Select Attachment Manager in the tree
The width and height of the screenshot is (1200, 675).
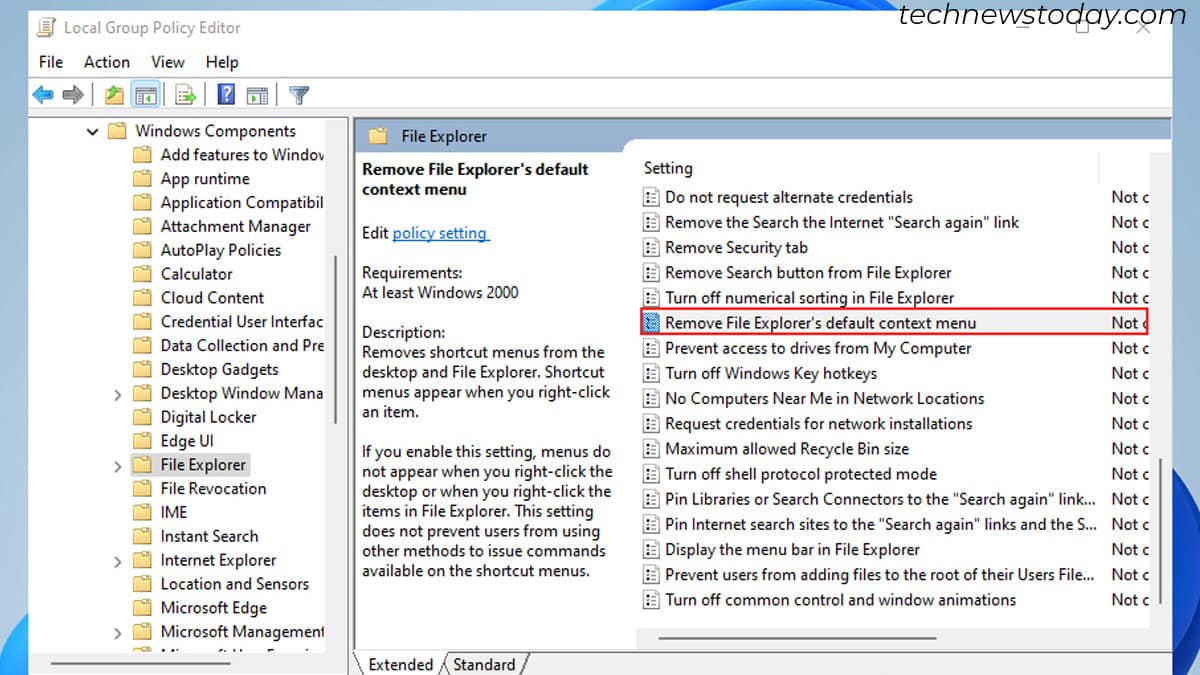tap(235, 226)
